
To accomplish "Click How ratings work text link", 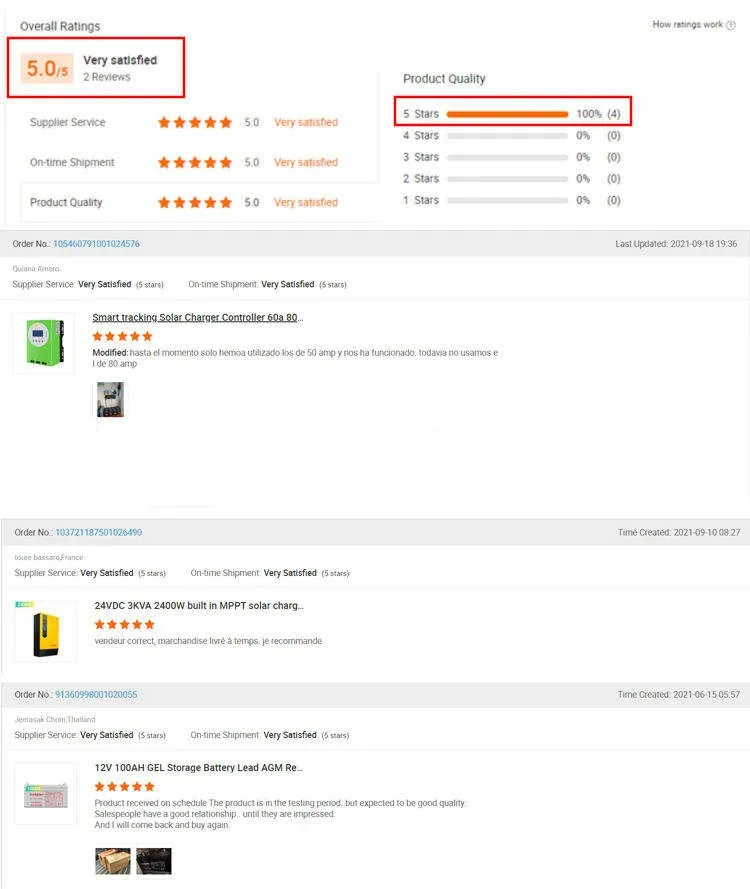I will 688,24.
